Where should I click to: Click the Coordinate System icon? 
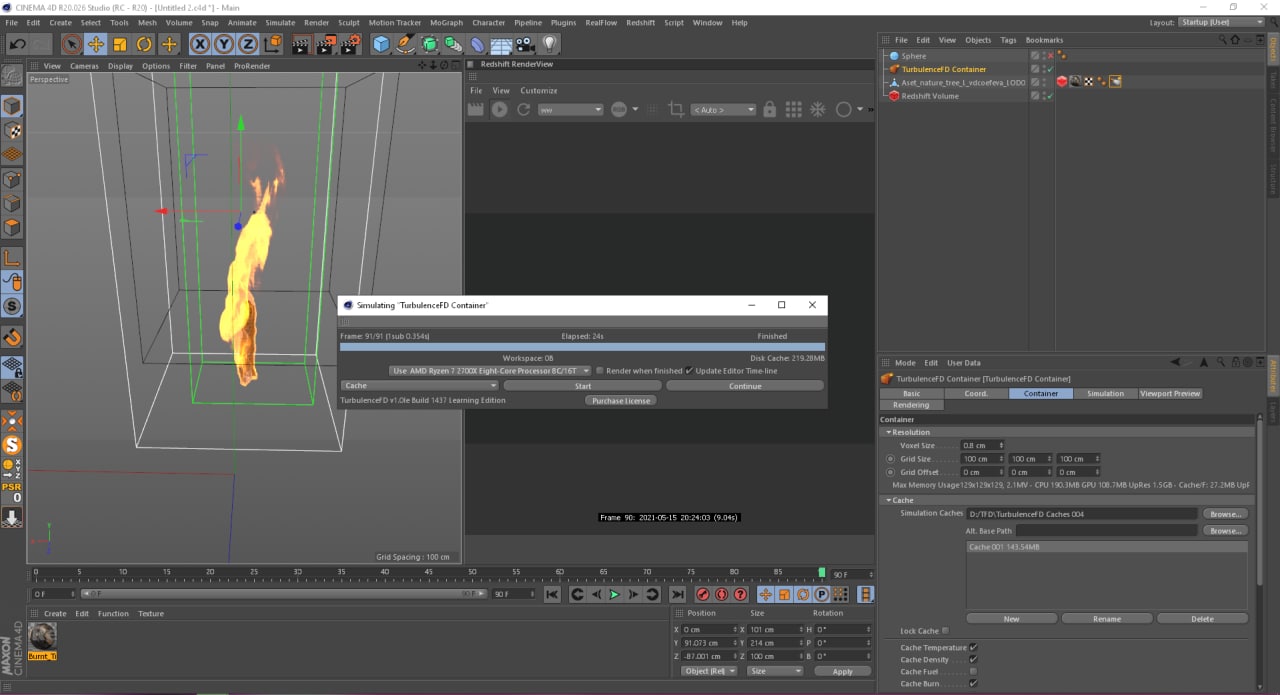click(271, 44)
